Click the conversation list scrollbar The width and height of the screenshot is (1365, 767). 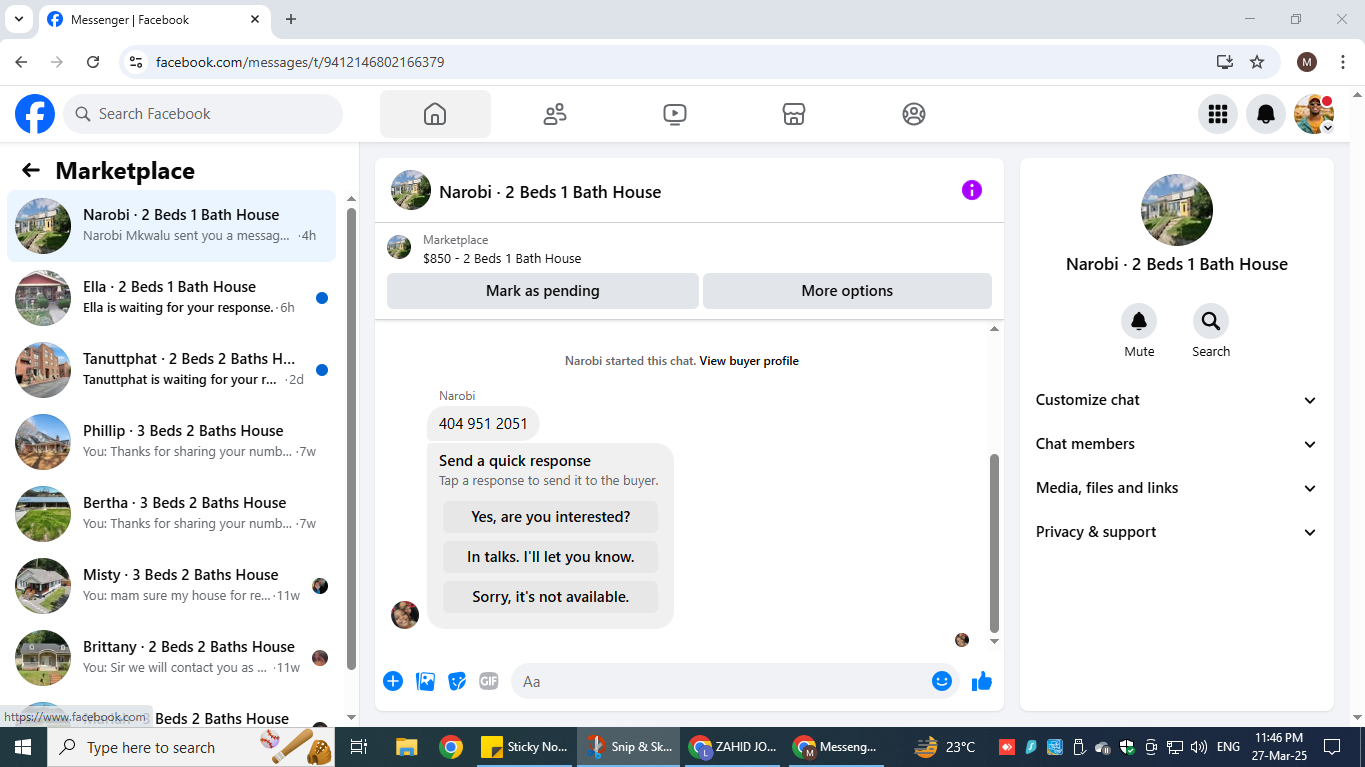point(351,438)
